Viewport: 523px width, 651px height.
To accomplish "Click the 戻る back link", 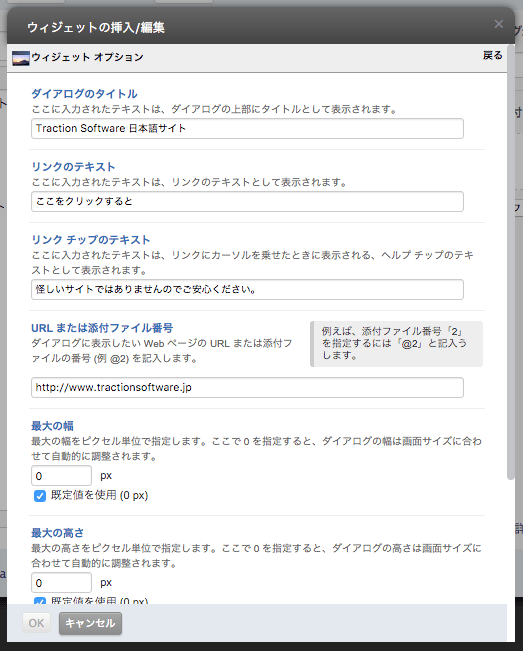I will (493, 55).
